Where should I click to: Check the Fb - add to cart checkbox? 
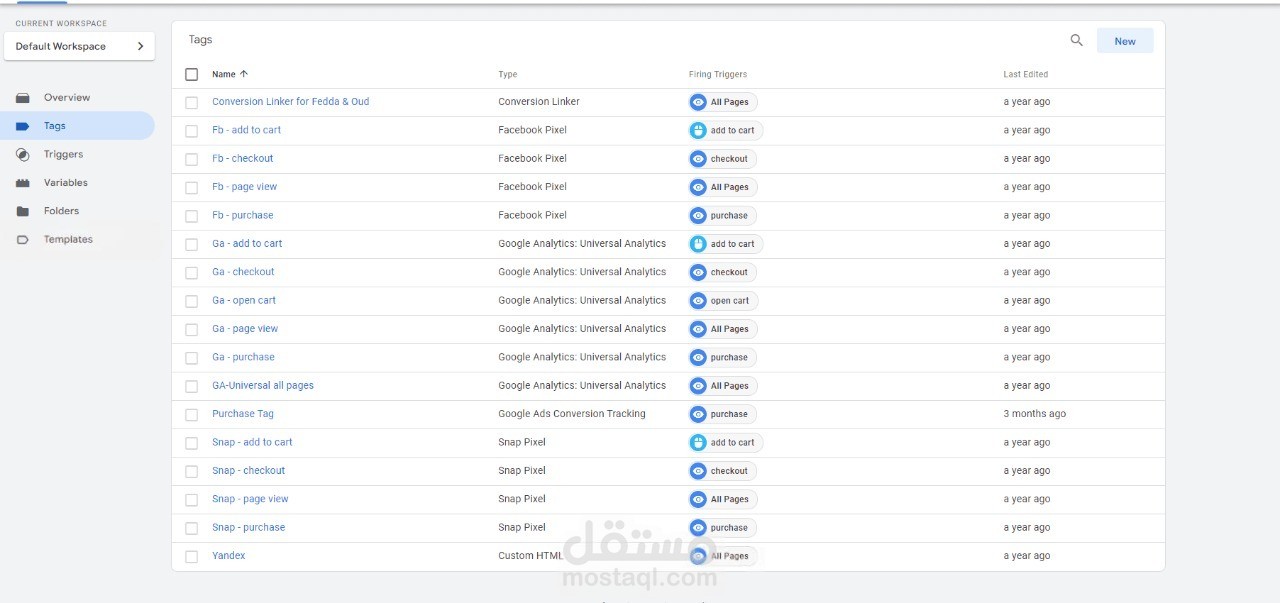192,130
